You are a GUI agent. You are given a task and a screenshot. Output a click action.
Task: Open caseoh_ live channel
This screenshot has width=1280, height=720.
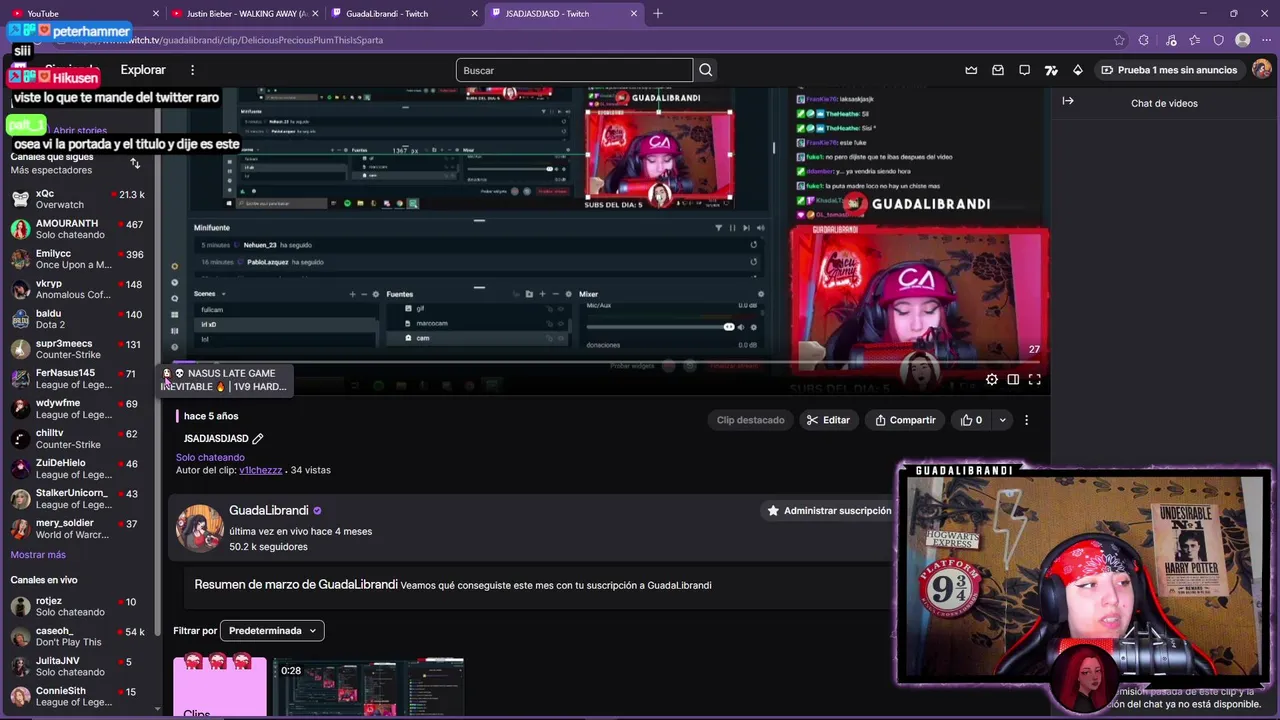78,636
